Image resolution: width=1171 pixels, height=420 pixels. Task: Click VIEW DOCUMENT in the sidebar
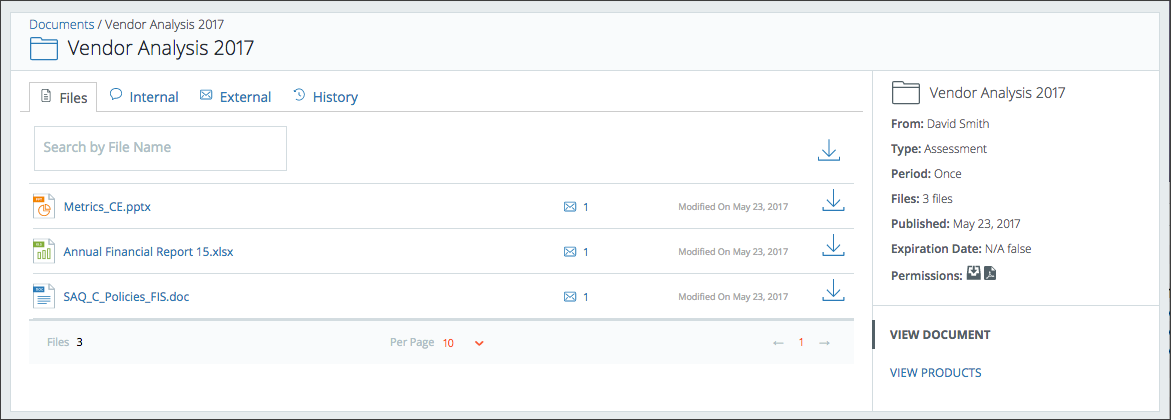point(940,334)
